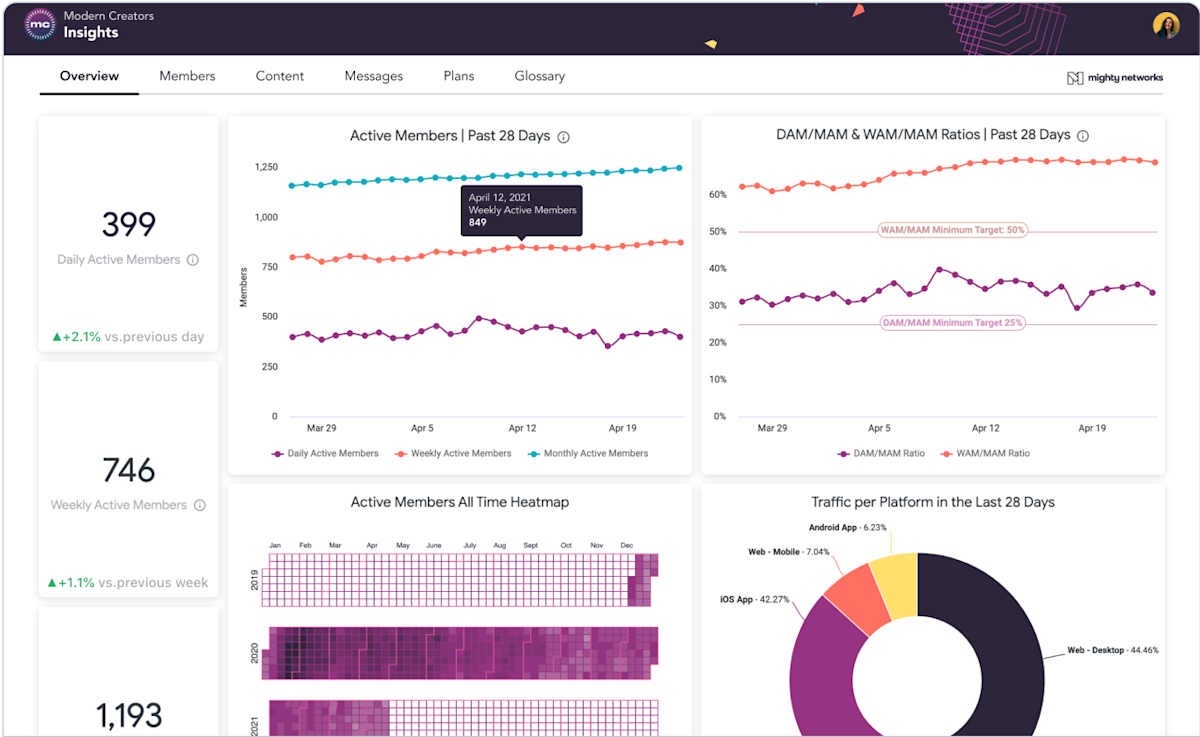Toggle Daily Active Members legend series
This screenshot has height=737, width=1200.
[325, 453]
